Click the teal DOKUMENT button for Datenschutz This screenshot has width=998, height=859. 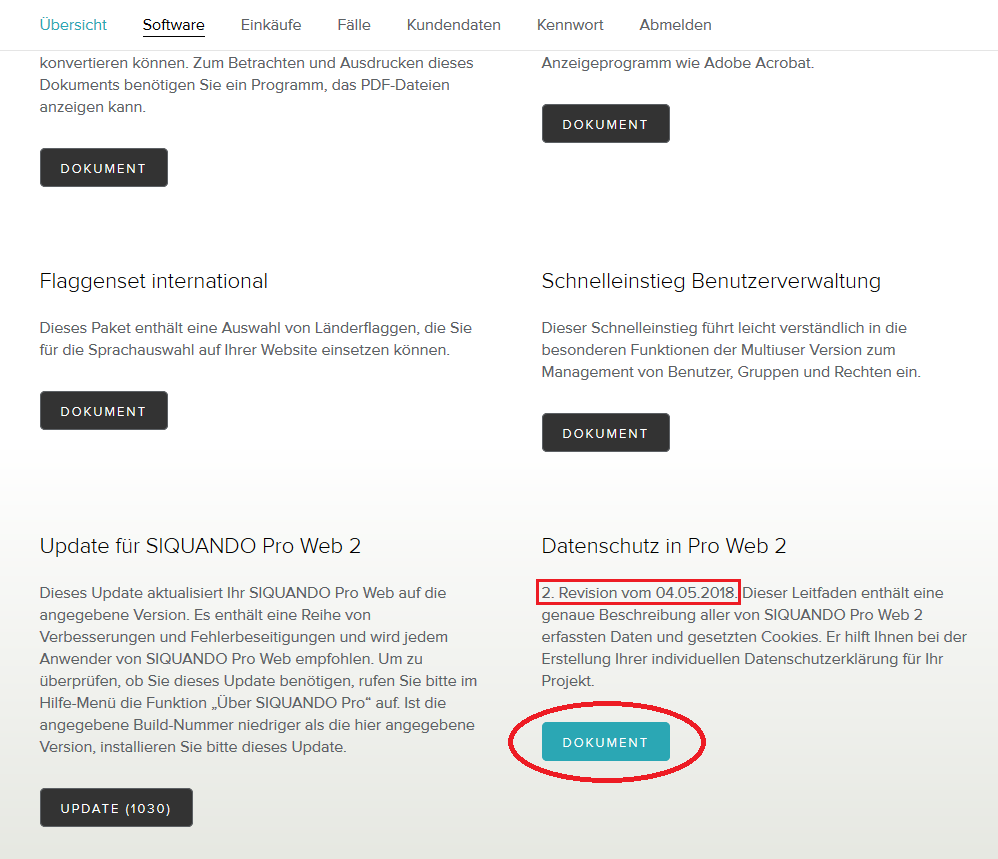coord(605,742)
